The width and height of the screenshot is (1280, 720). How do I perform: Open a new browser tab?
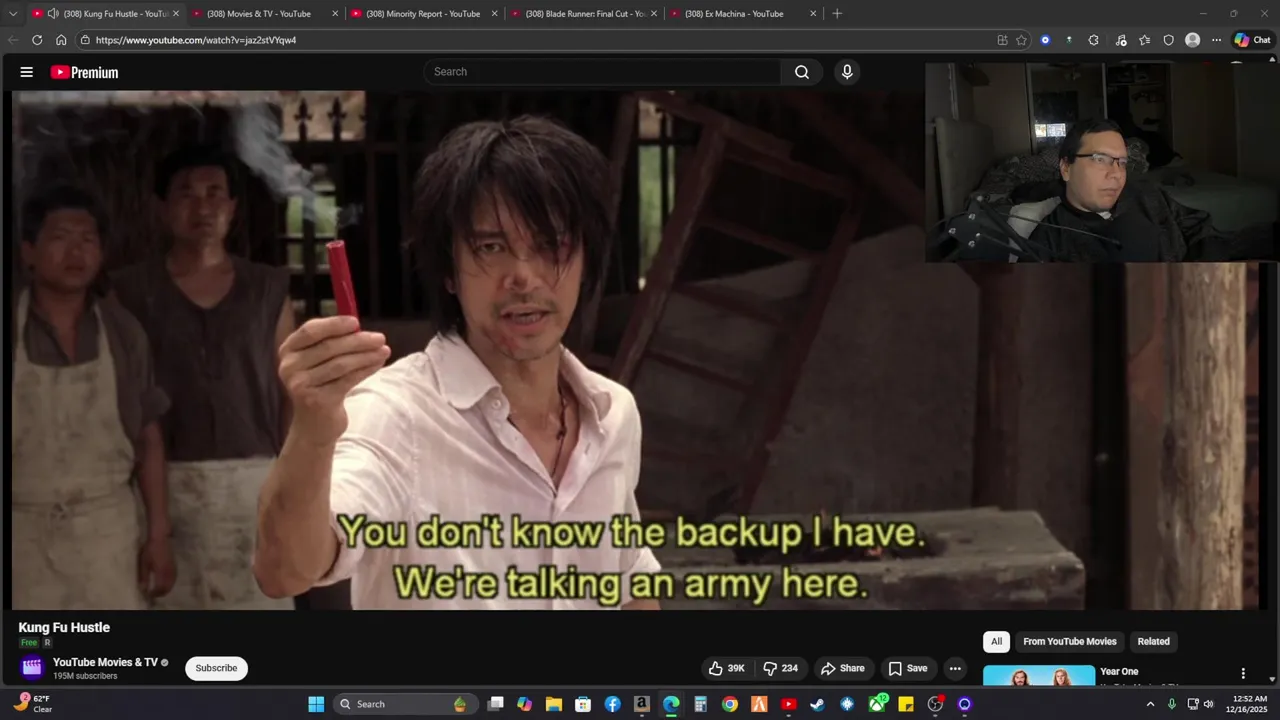point(837,14)
